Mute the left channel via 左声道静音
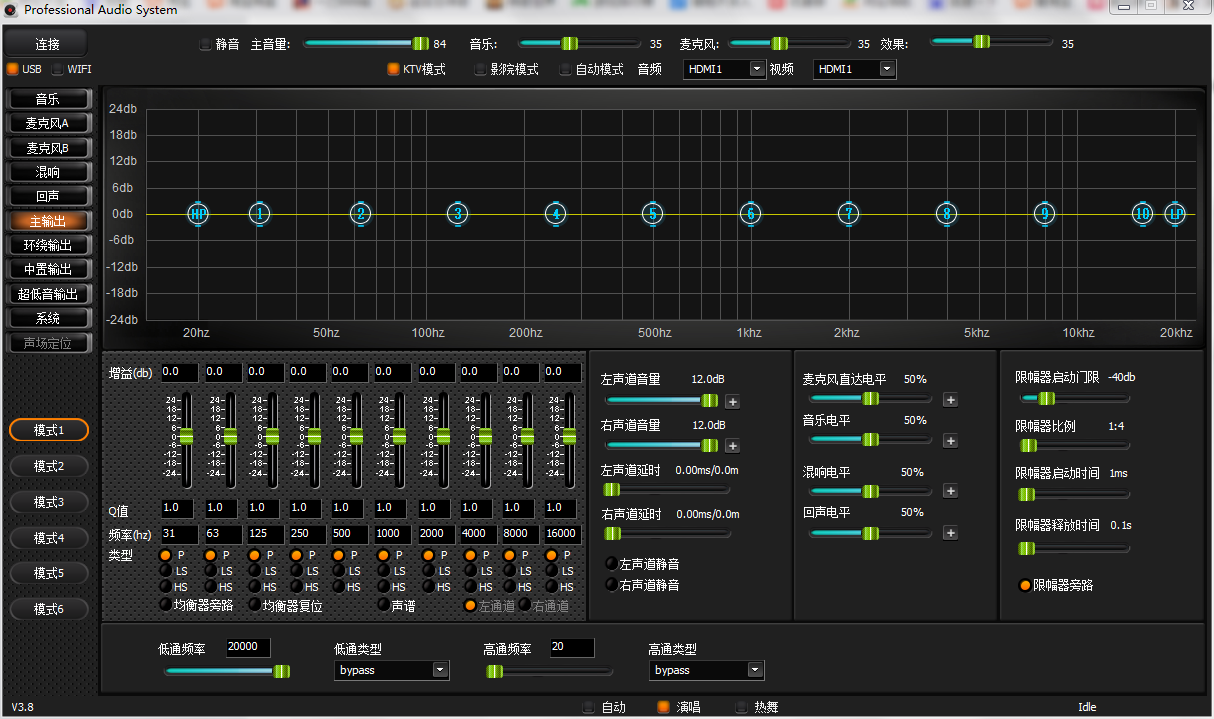1214x719 pixels. pos(612,565)
